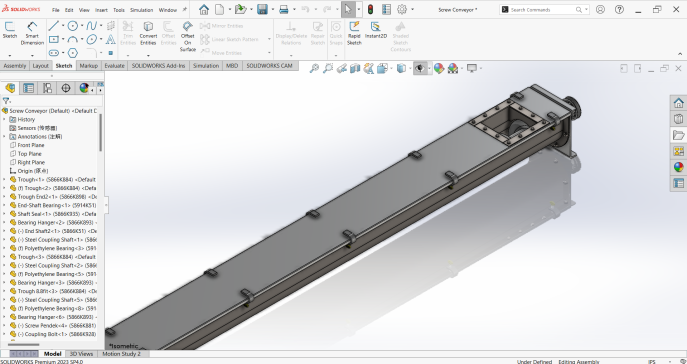The image size is (687, 364).
Task: Switch to the SOLIDWORKS CAM tab
Action: coord(269,66)
